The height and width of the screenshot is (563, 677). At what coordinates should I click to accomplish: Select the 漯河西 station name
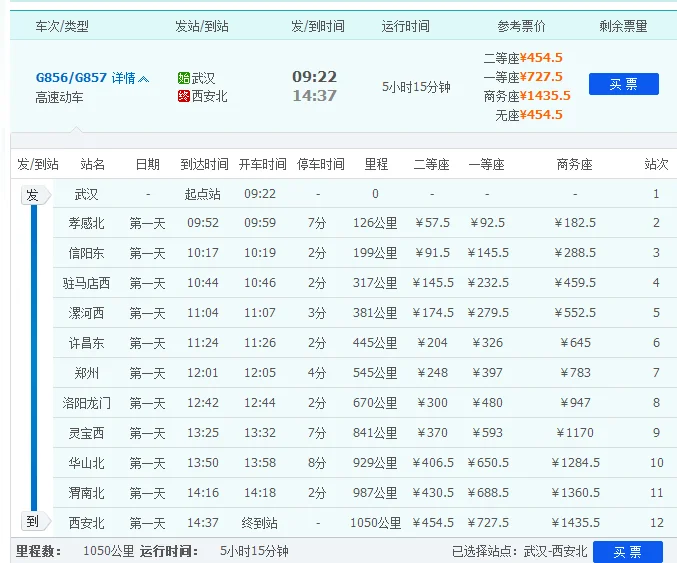(x=86, y=313)
